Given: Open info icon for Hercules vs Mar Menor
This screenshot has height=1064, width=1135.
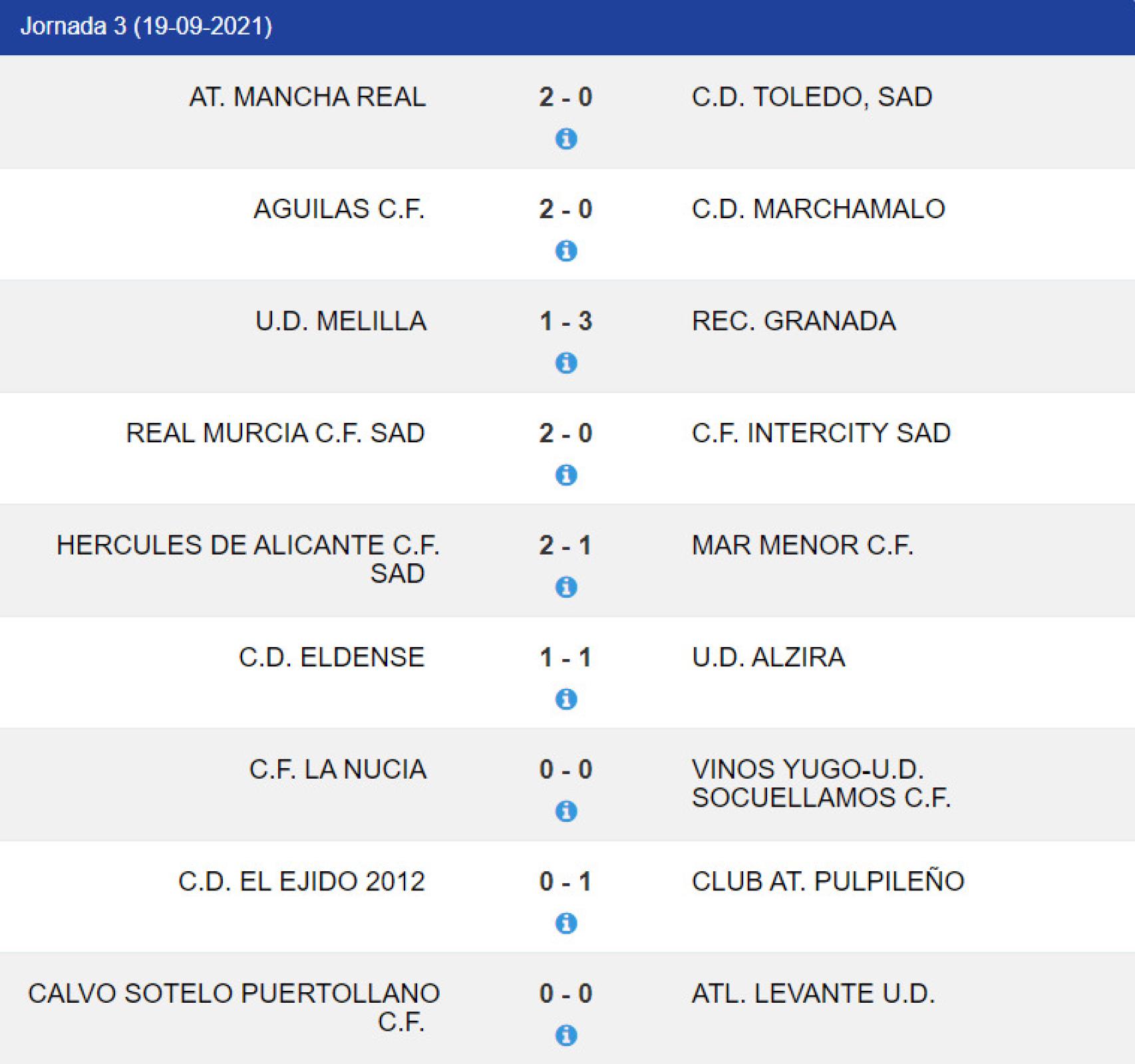Looking at the screenshot, I should [566, 587].
